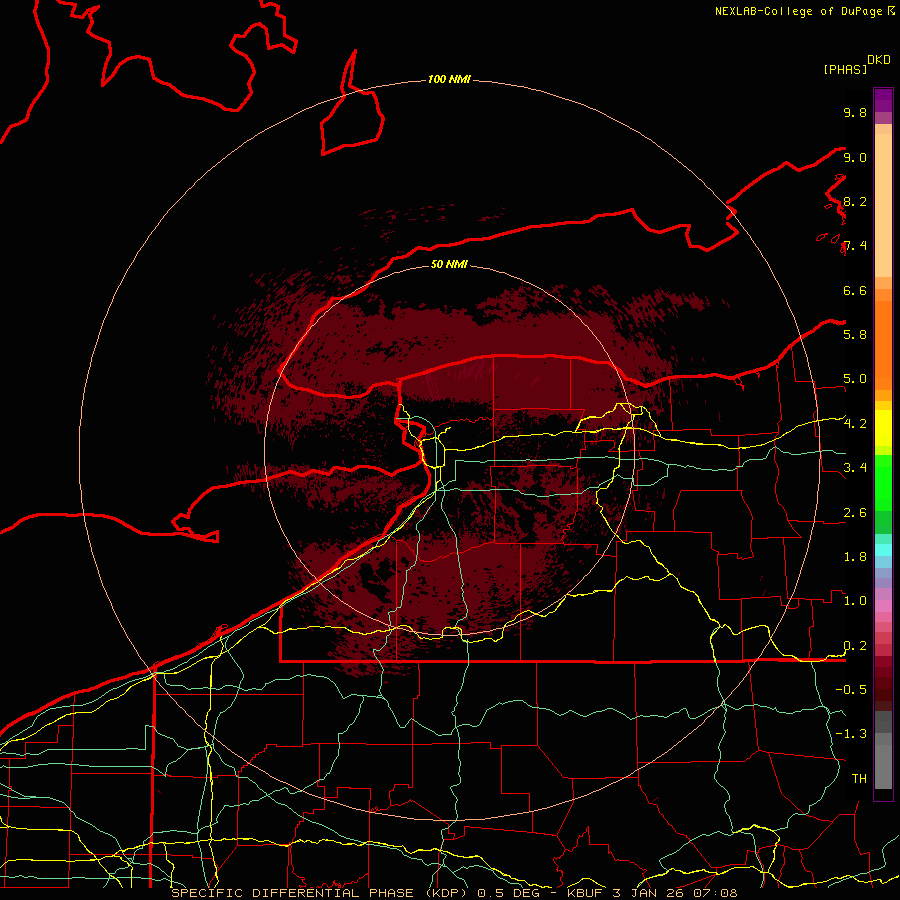Click the DKD product label
This screenshot has width=900, height=900.
879,60
